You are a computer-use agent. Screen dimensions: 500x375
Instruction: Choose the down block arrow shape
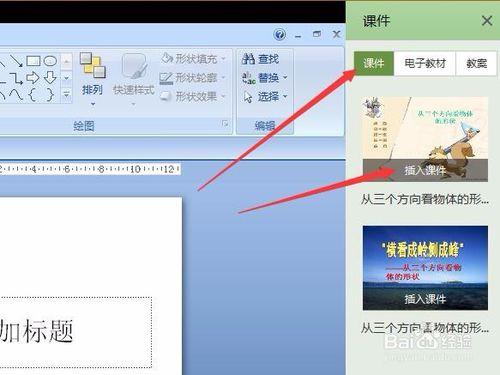coord(50,78)
